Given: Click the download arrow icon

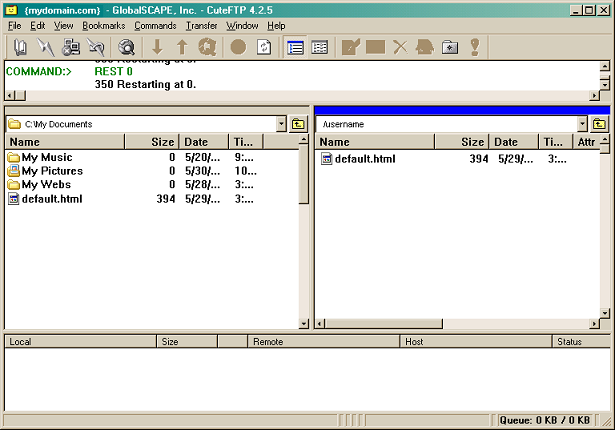Looking at the screenshot, I should pyautogui.click(x=157, y=46).
